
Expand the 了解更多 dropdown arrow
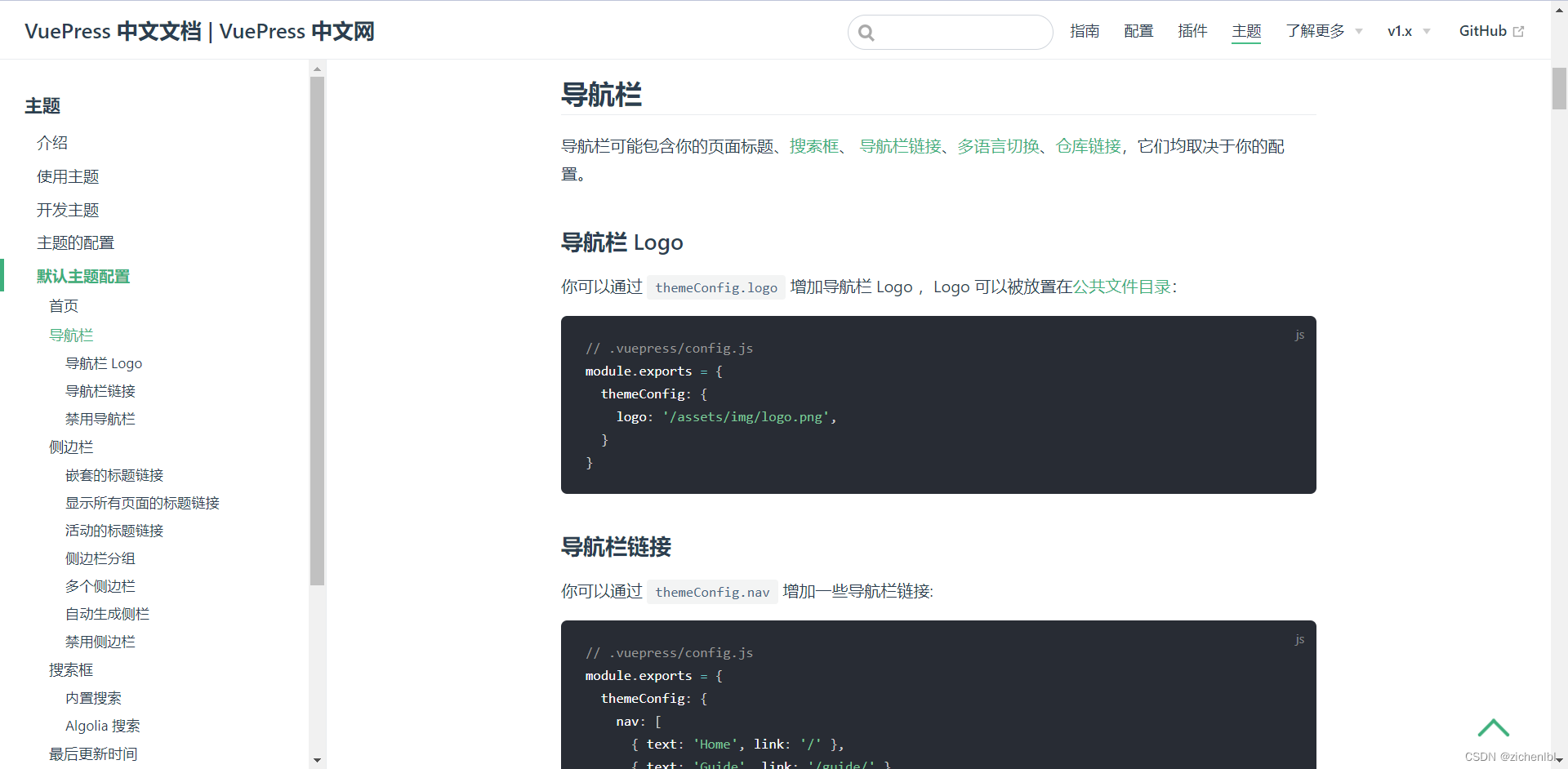(x=1359, y=32)
